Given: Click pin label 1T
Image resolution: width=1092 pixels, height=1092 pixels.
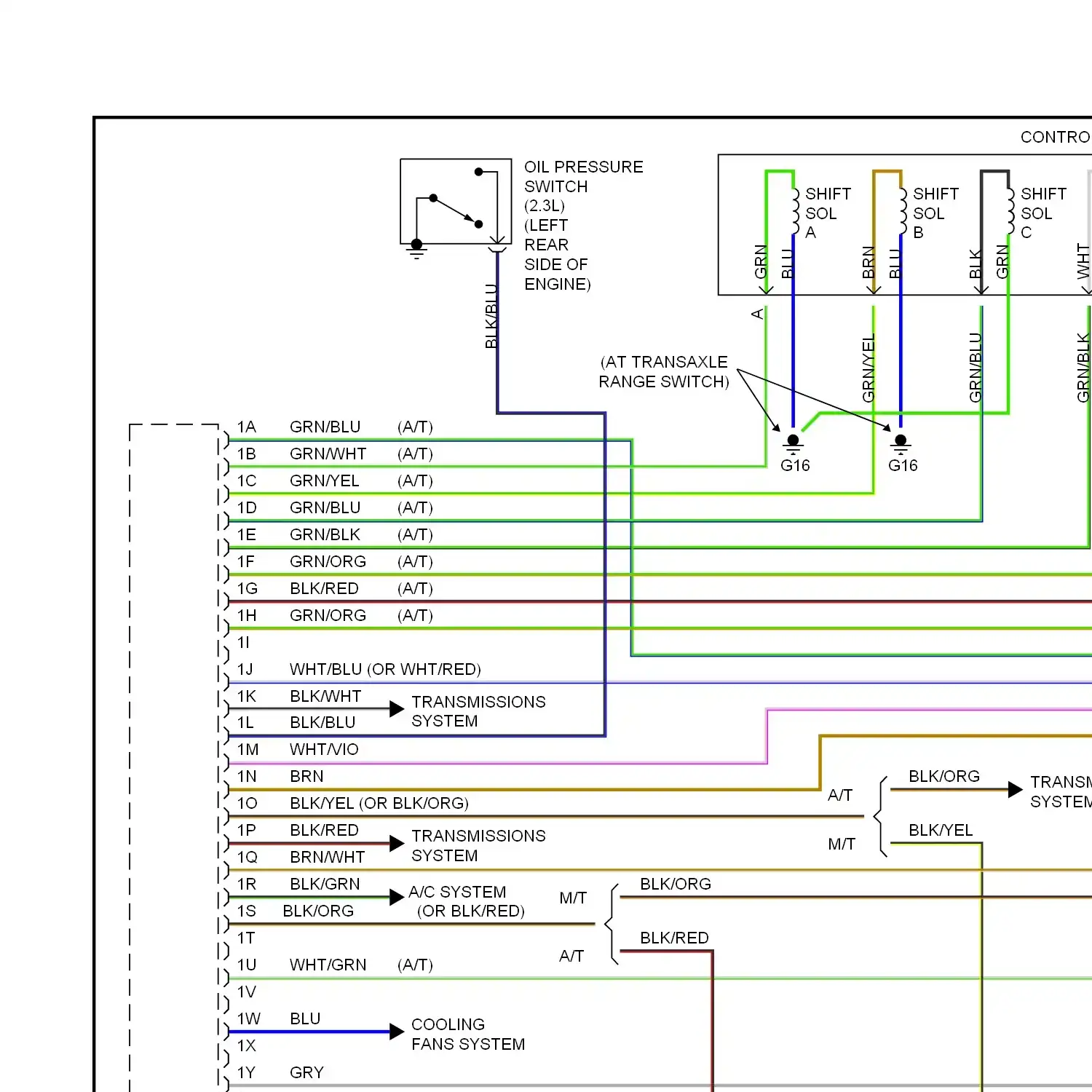Looking at the screenshot, I should pos(246,938).
